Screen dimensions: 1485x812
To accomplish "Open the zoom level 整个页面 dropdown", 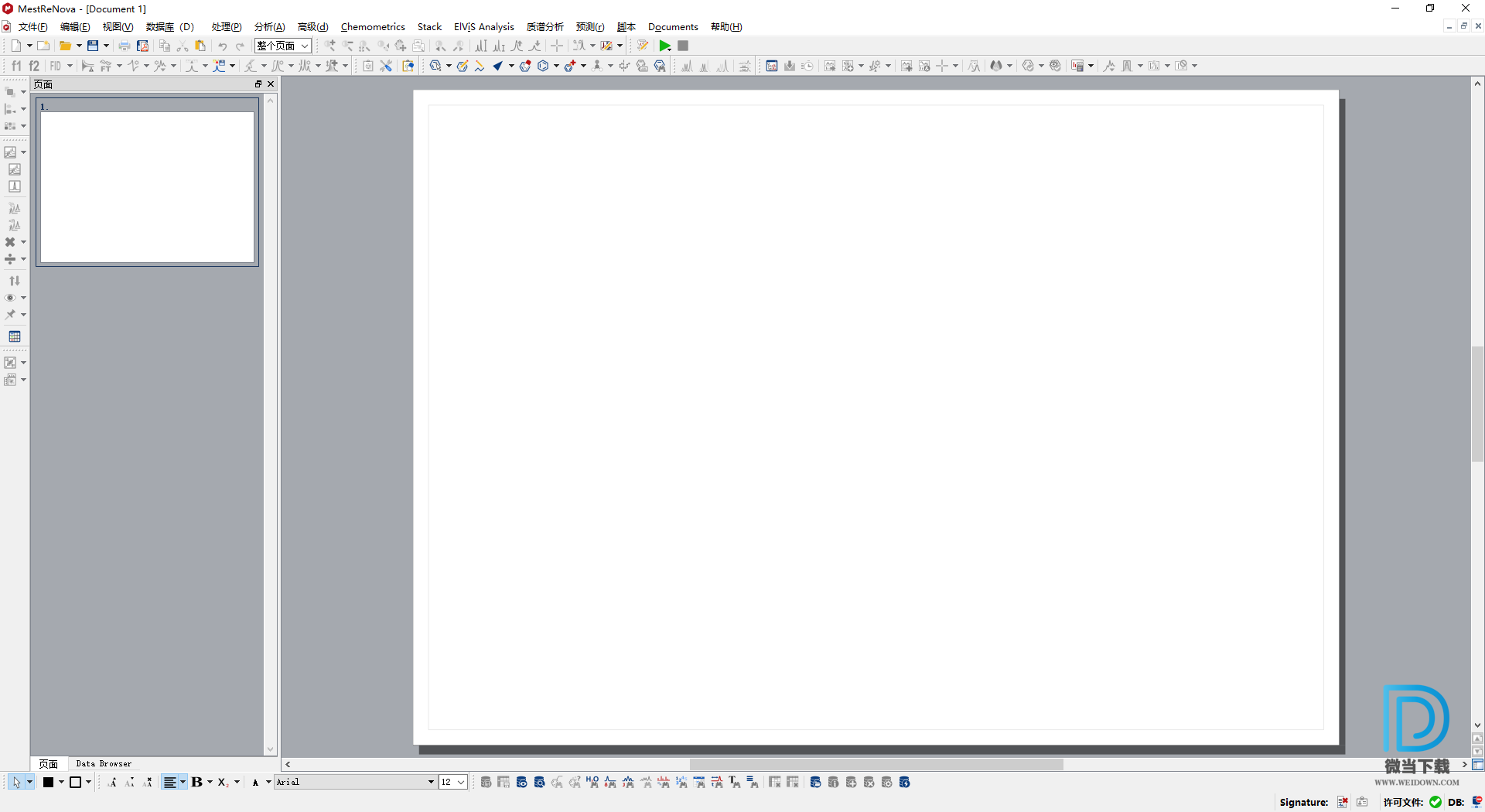I will coord(283,46).
